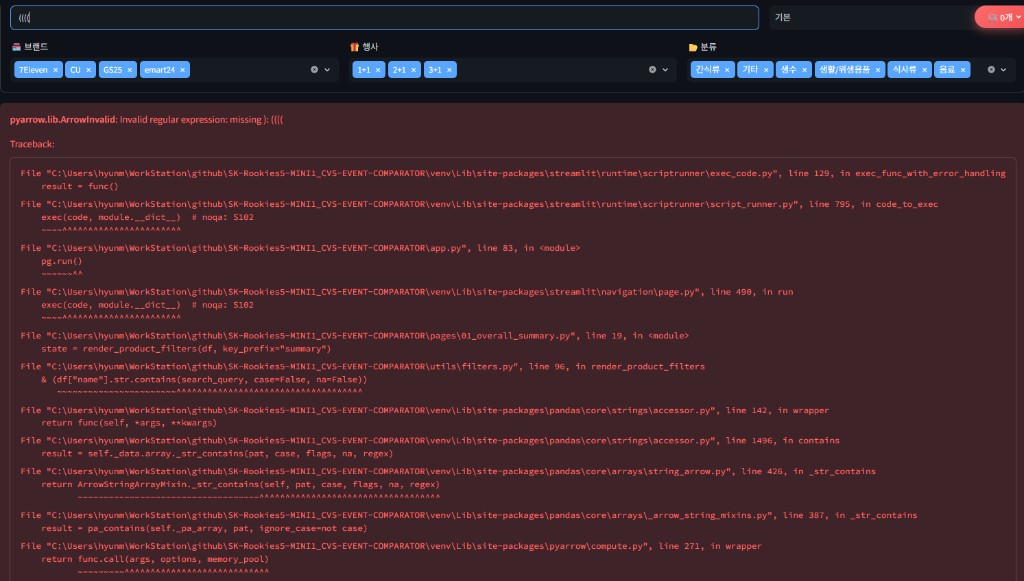
Task: Clear all selected brand filters
Action: click(314, 70)
